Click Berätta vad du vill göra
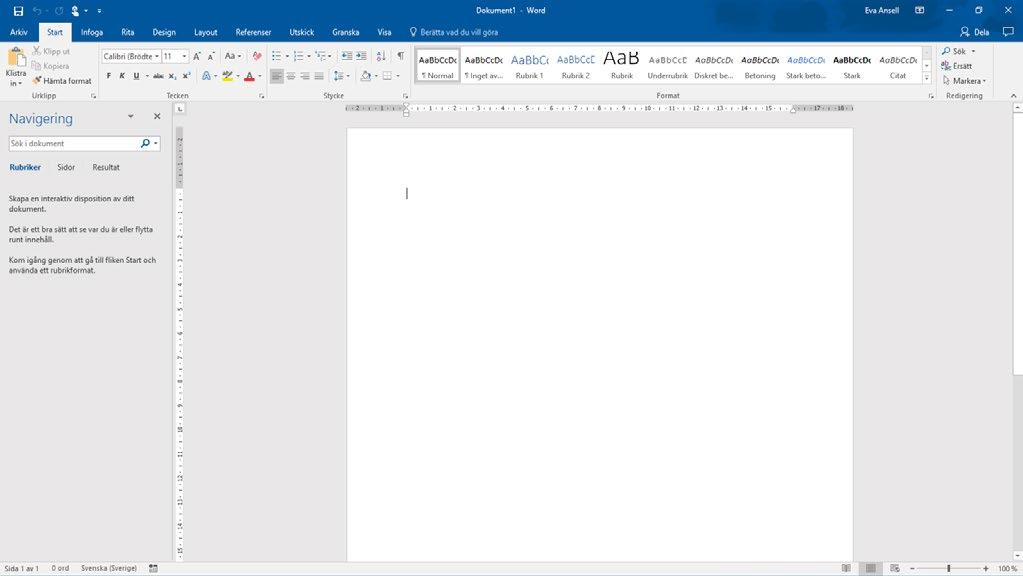The image size is (1023, 576). pos(454,32)
